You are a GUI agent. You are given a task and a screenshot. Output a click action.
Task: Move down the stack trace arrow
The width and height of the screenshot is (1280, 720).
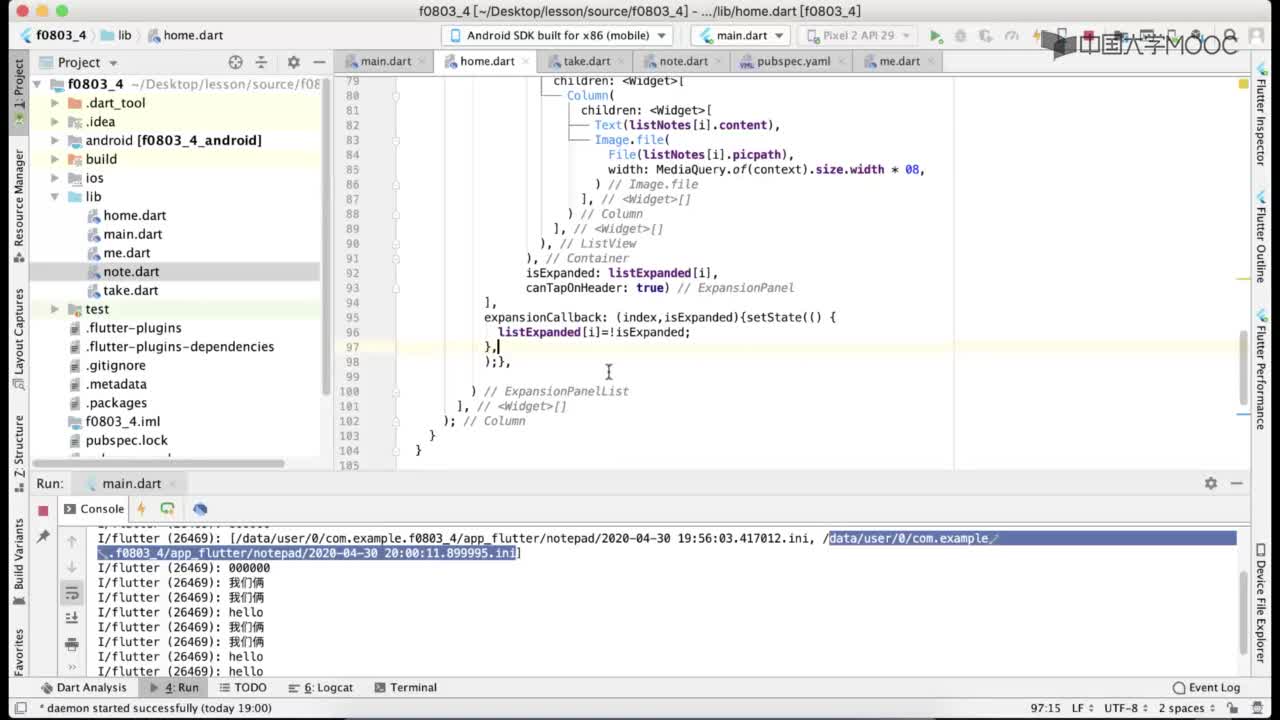tap(72, 567)
